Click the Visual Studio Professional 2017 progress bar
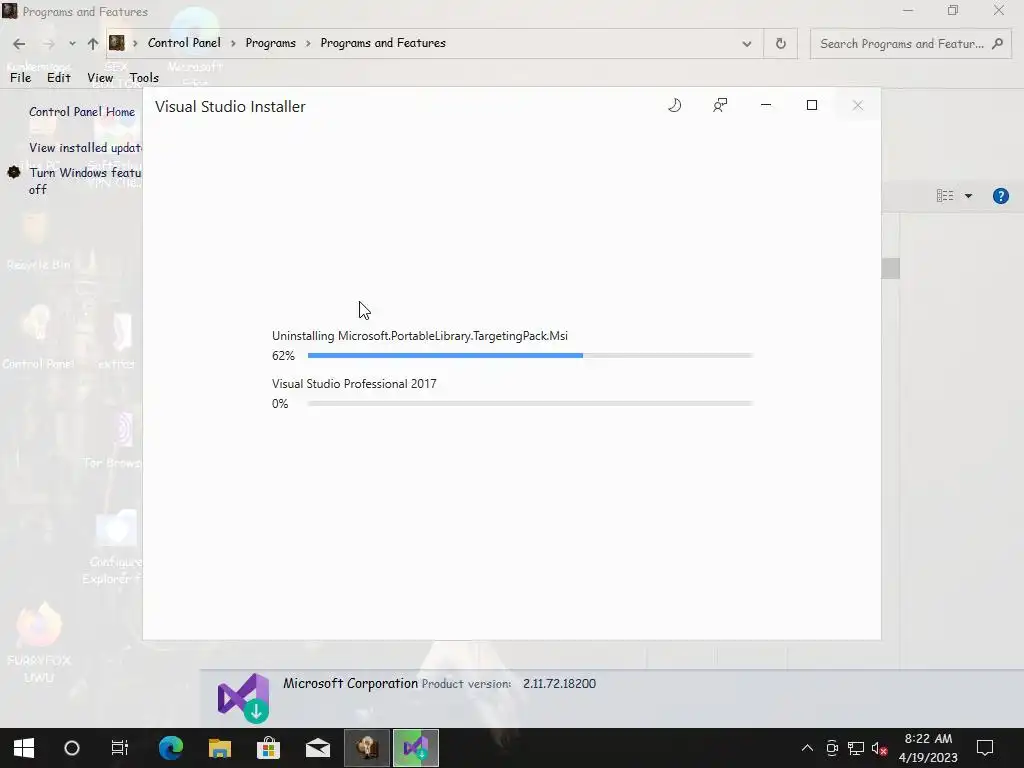 coord(530,404)
